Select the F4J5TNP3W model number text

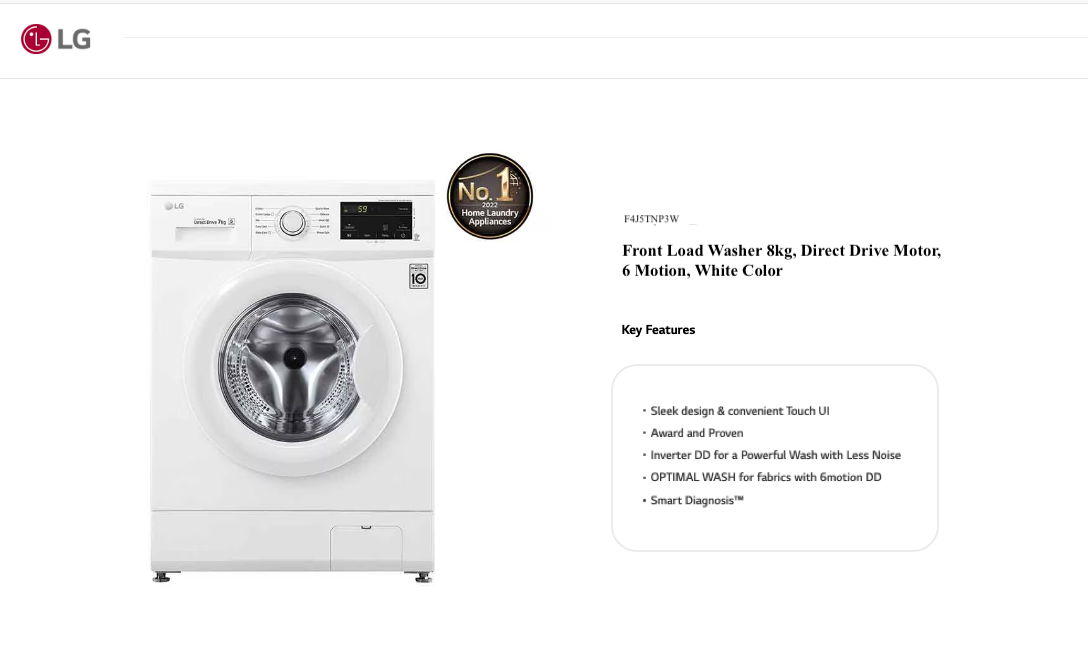pos(651,219)
